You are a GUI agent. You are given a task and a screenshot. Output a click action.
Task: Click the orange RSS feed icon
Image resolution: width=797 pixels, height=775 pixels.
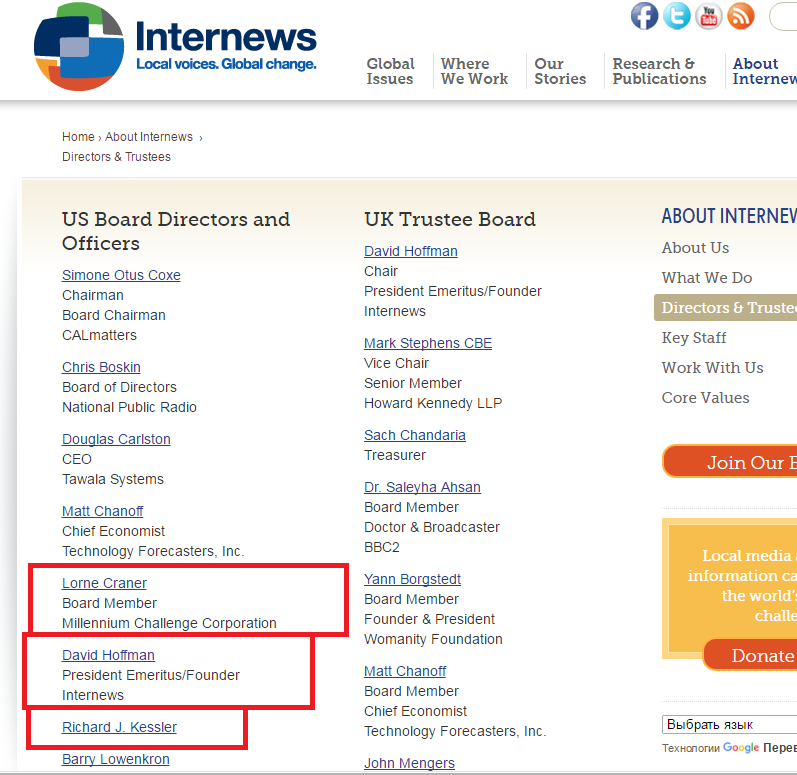point(741,16)
